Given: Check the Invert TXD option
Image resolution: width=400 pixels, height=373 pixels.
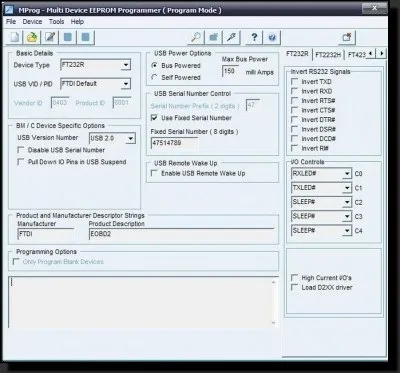Looking at the screenshot, I should (295, 81).
